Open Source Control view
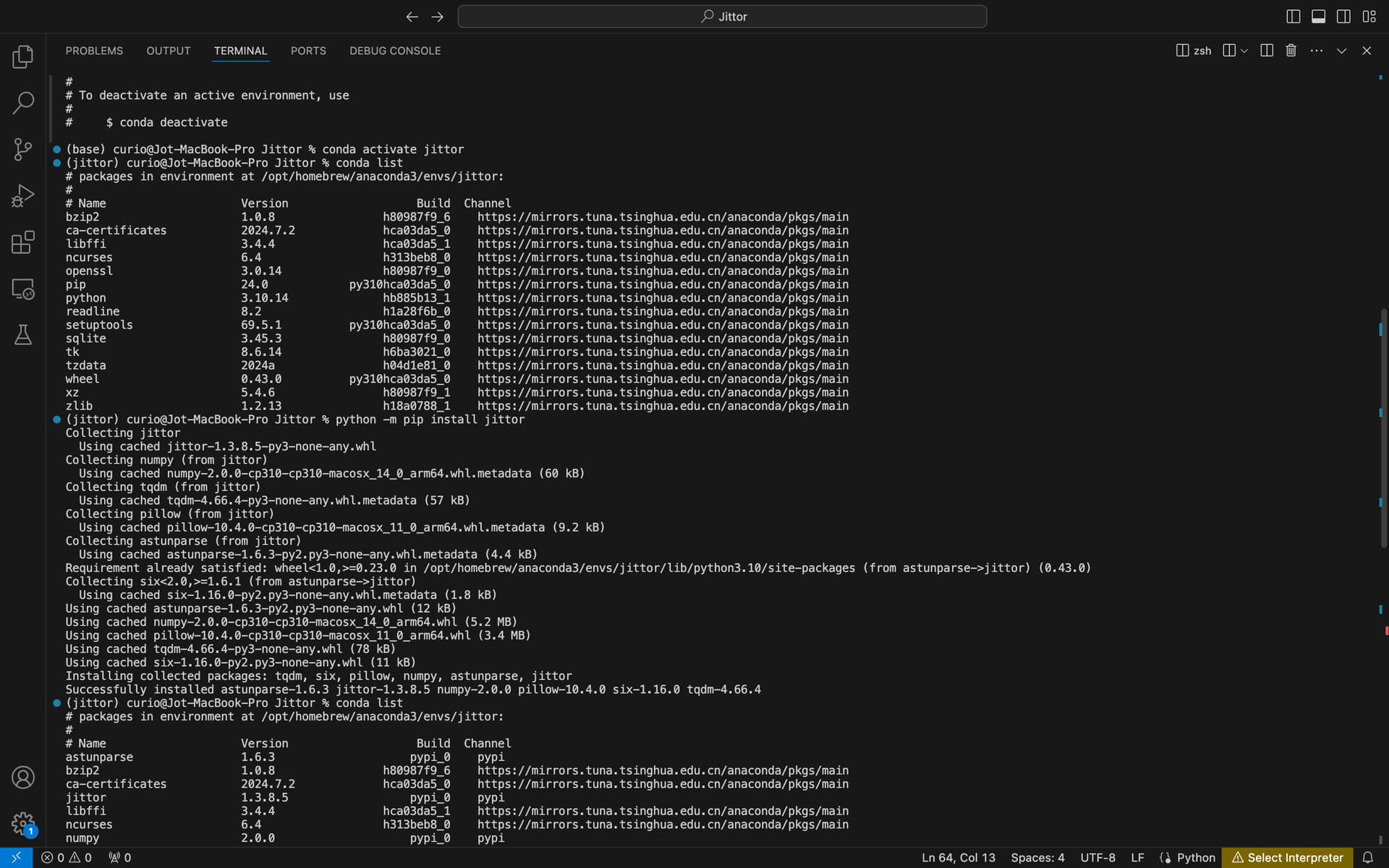The width and height of the screenshot is (1389, 868). pyautogui.click(x=22, y=149)
